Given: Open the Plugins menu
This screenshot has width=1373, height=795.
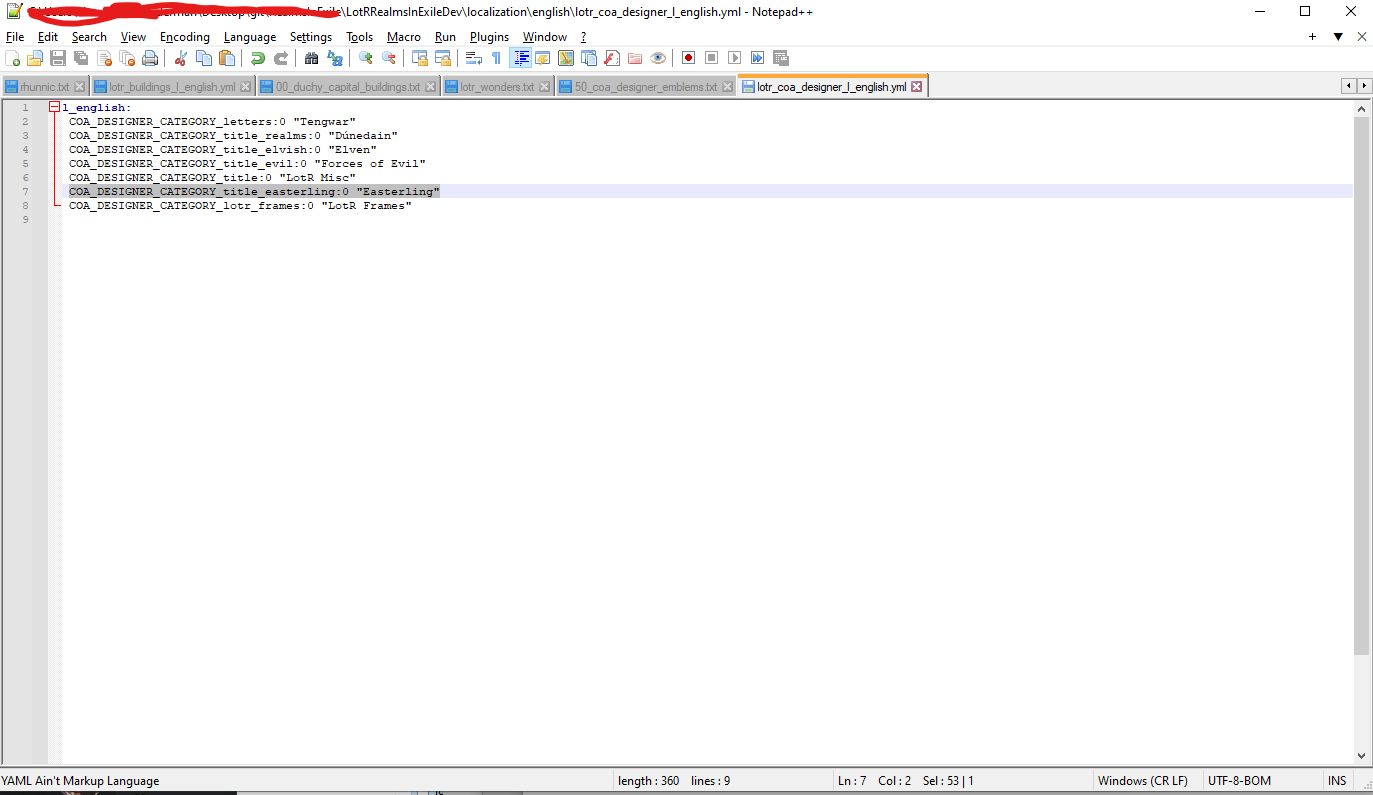Looking at the screenshot, I should coord(489,37).
